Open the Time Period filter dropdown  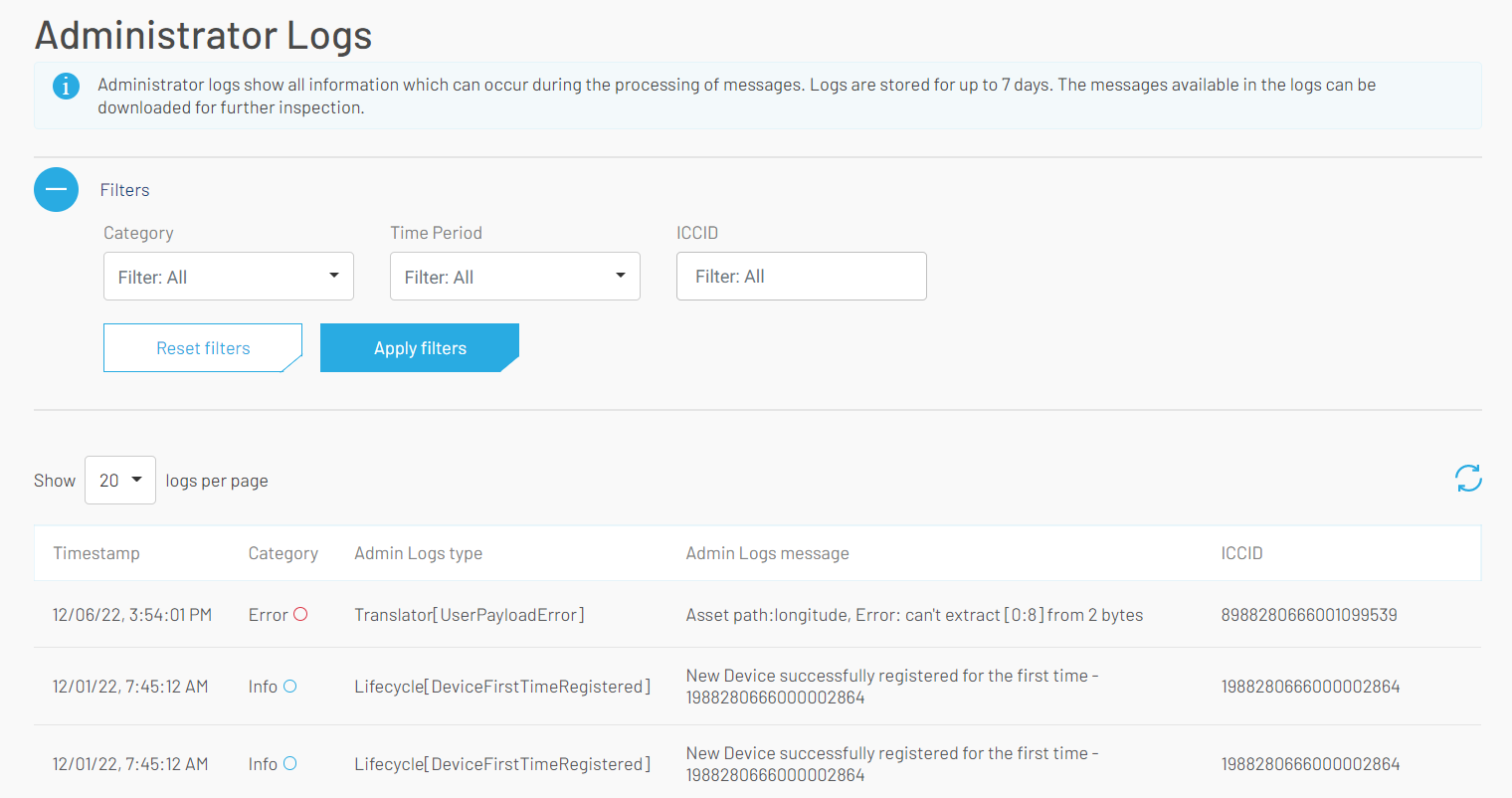coord(514,277)
